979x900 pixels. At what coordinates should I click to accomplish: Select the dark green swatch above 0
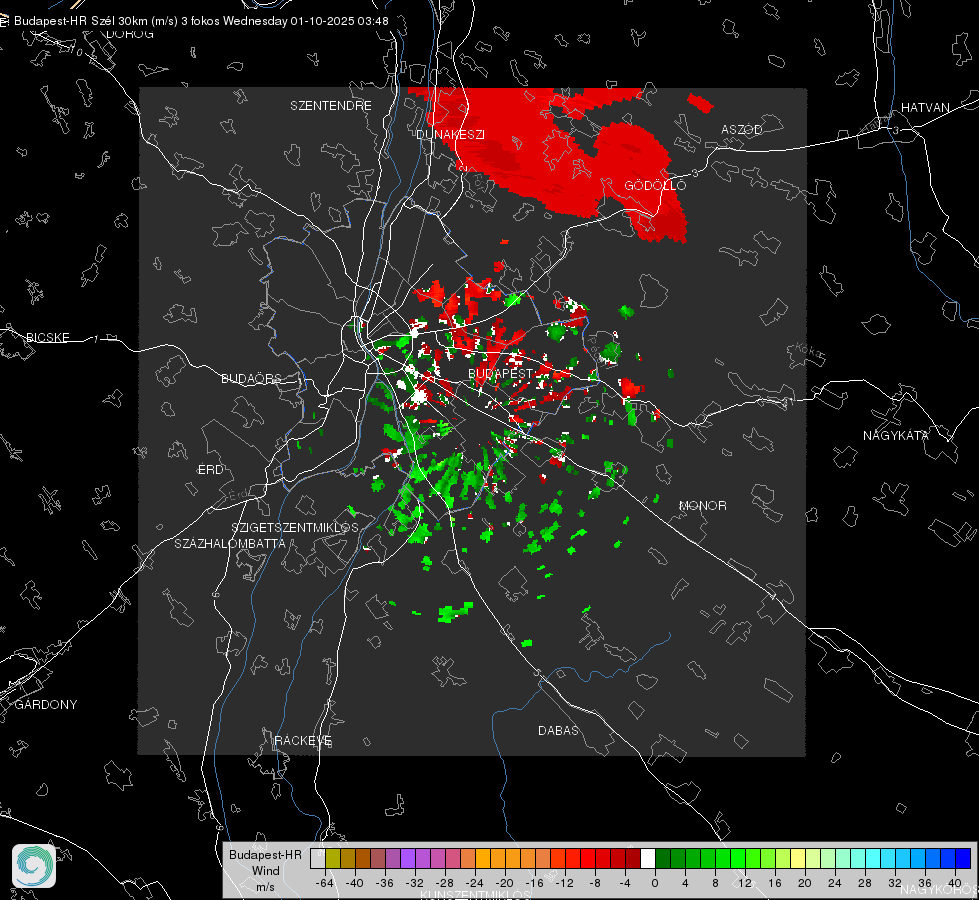click(663, 859)
